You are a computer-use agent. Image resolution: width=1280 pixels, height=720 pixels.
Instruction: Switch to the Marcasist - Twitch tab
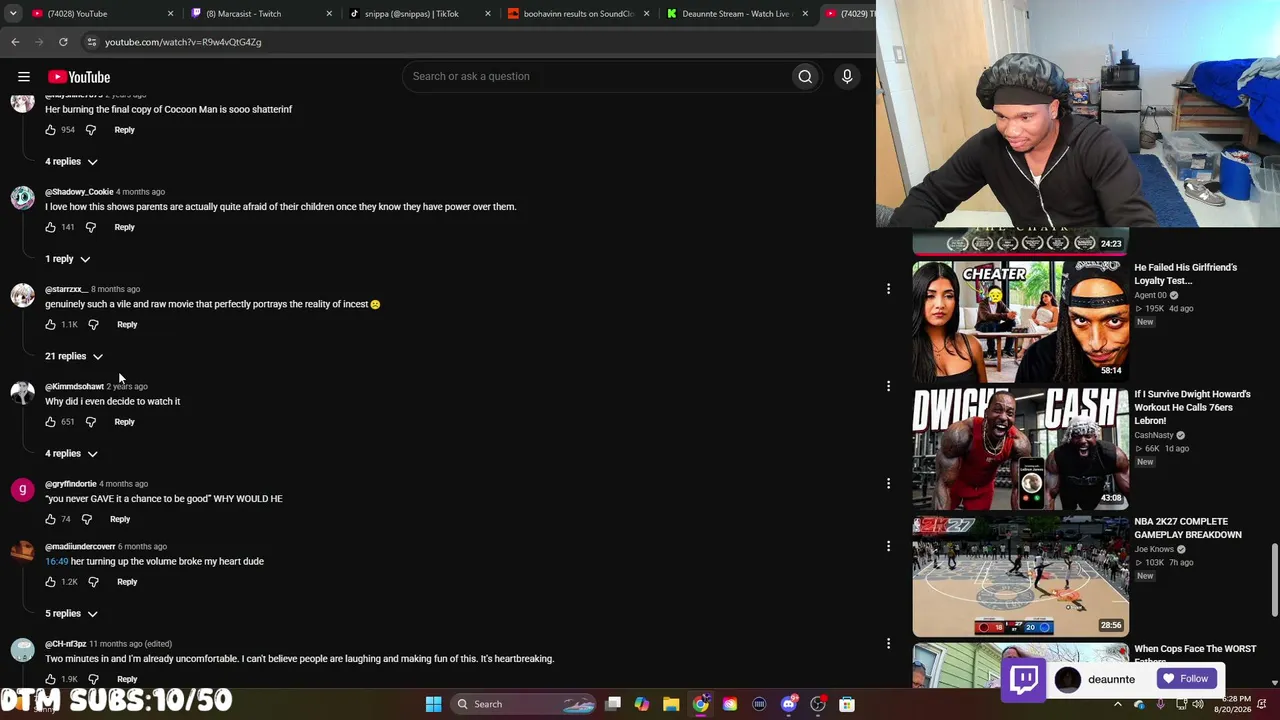click(252, 14)
